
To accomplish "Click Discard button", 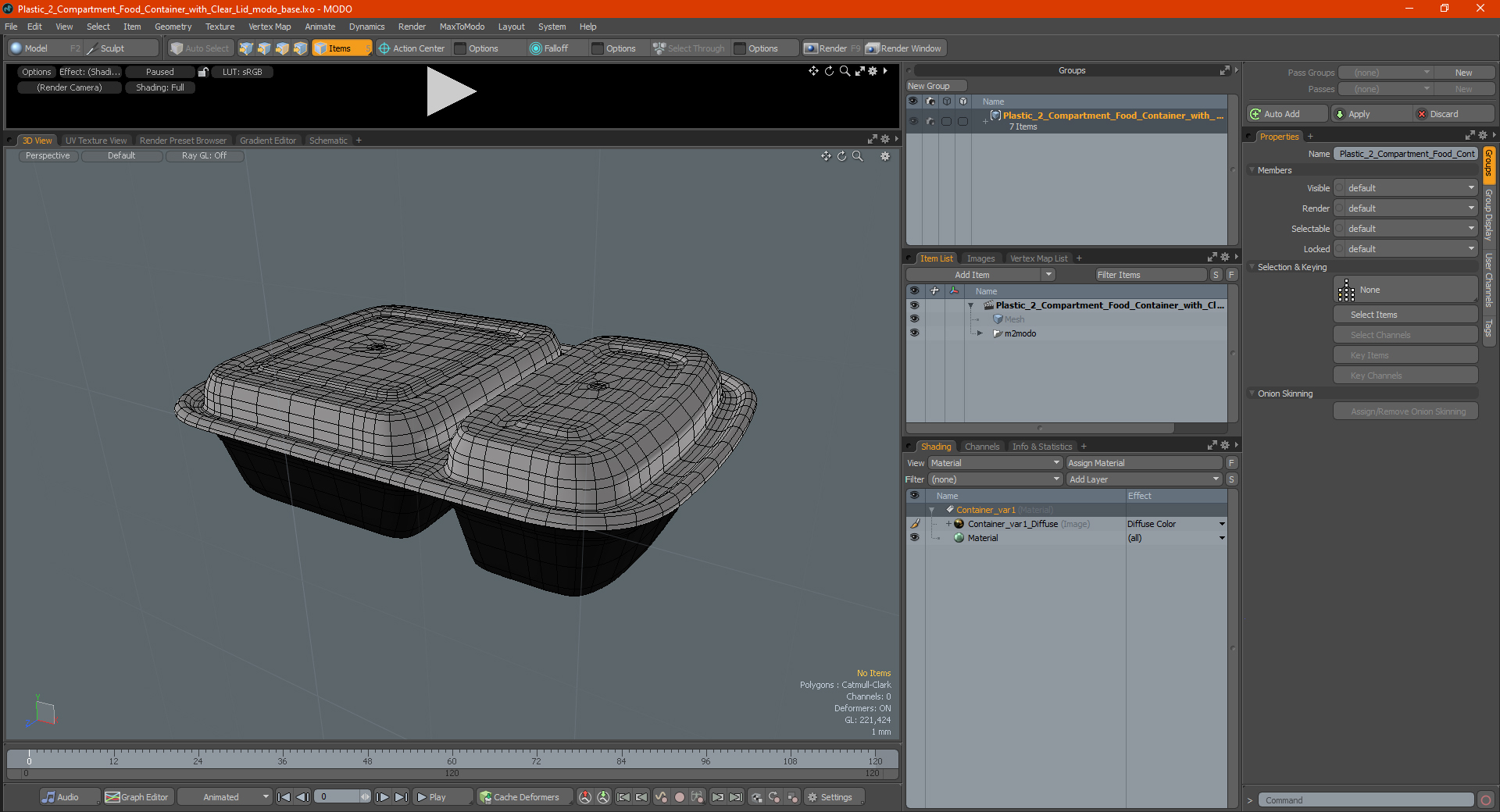I will coord(1455,114).
